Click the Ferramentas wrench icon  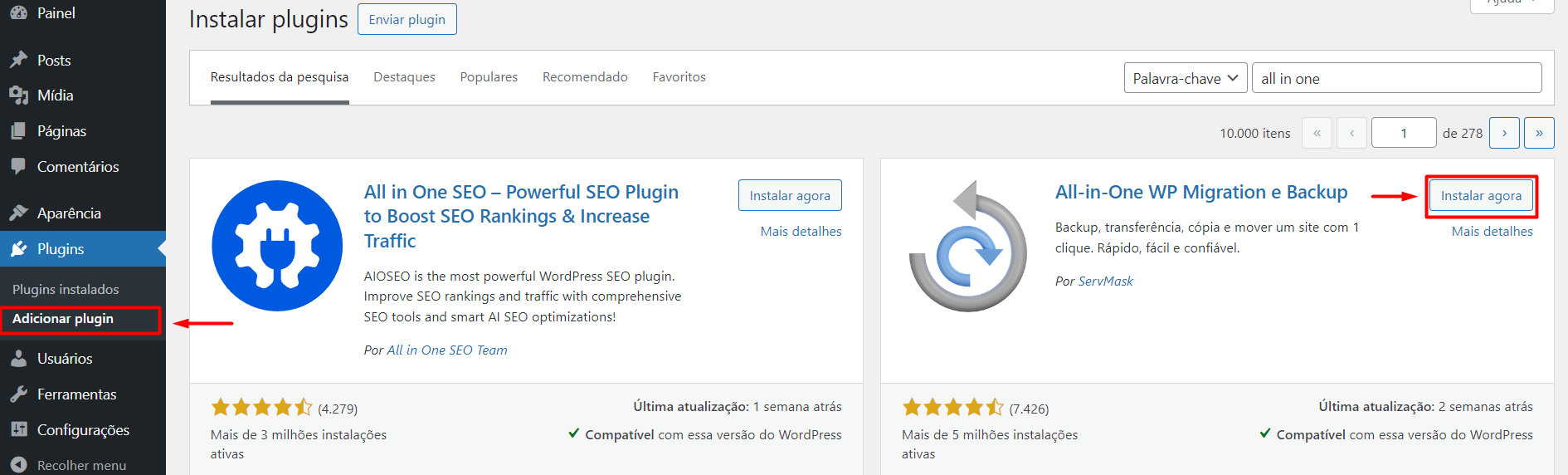18,394
